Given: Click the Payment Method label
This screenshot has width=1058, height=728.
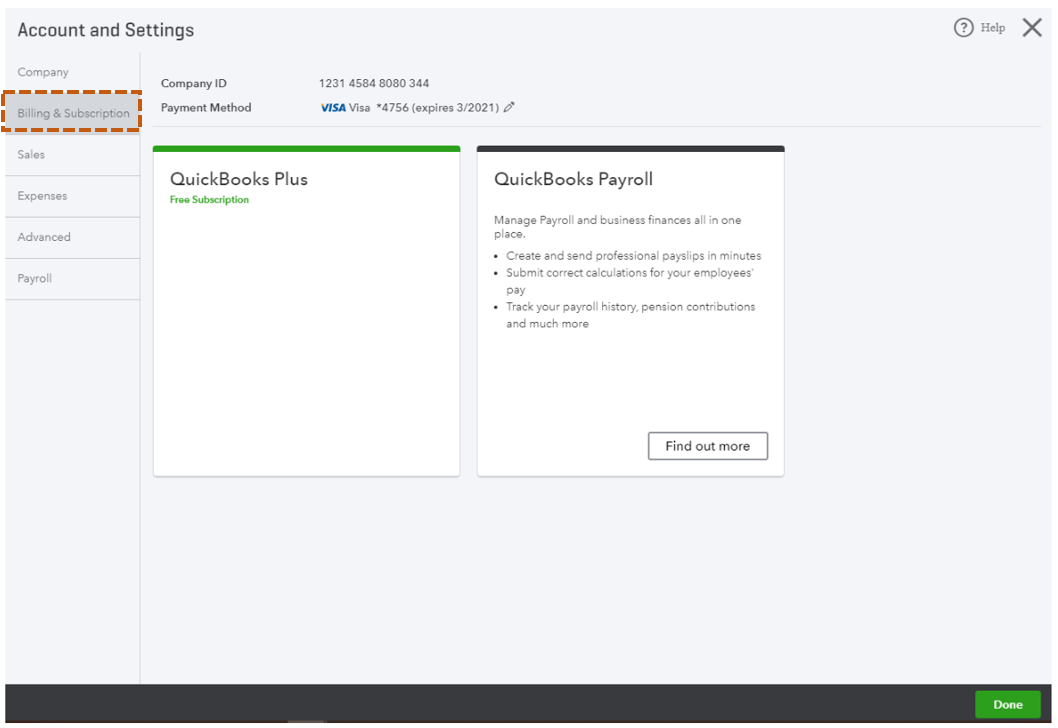Looking at the screenshot, I should pos(206,107).
